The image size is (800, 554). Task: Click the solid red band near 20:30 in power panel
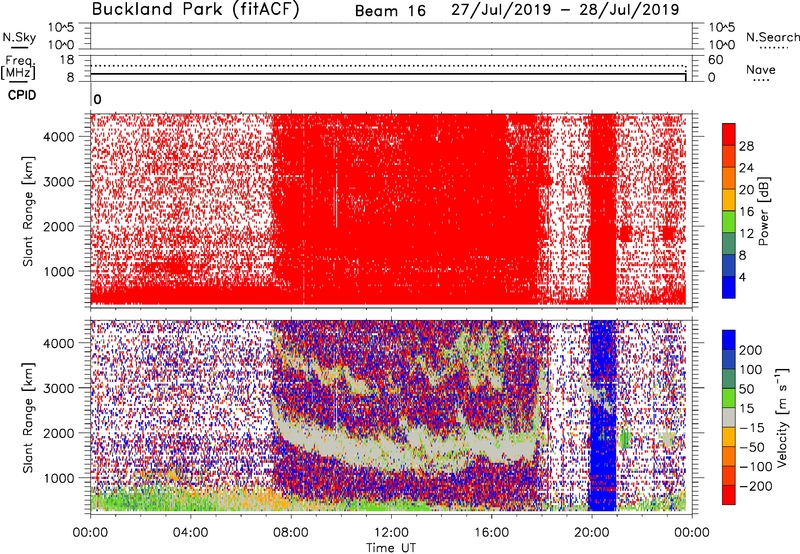(x=603, y=209)
